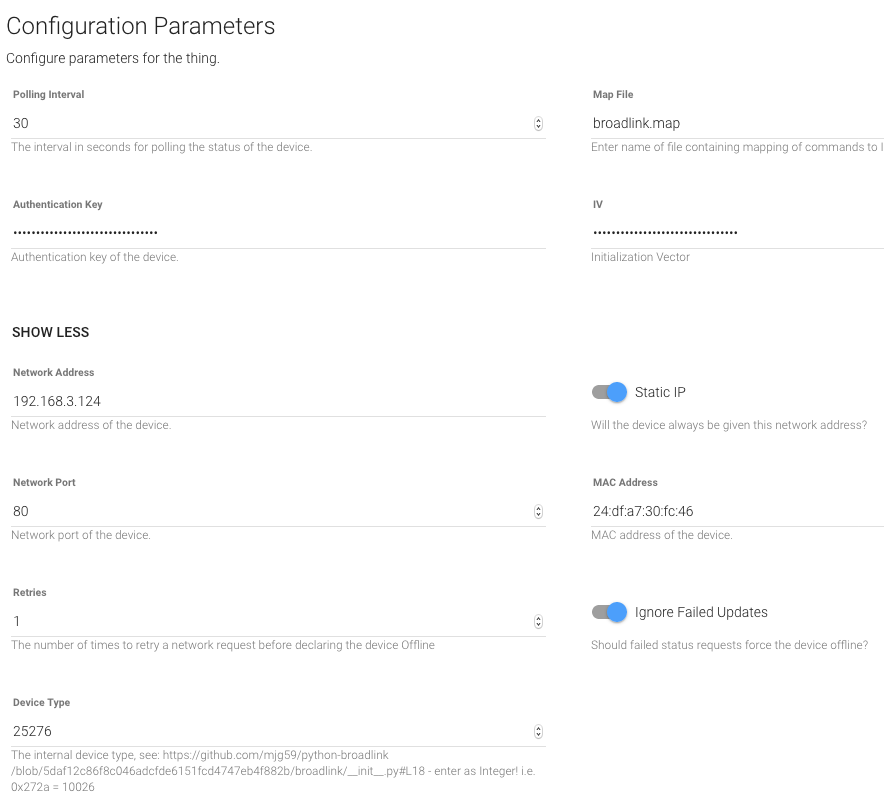Click the Polling Interval number stepper arrows
Viewport: 884px width, 806px height.
[x=538, y=124]
